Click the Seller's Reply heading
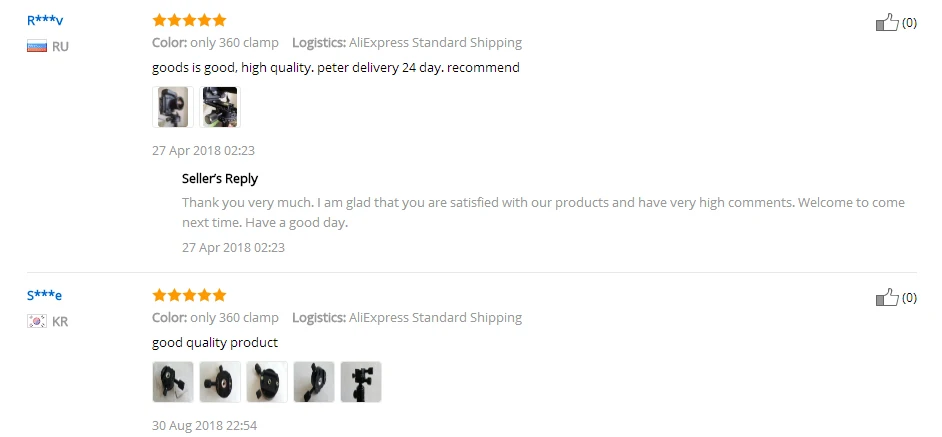Screen dimensions: 942x437 click(220, 179)
